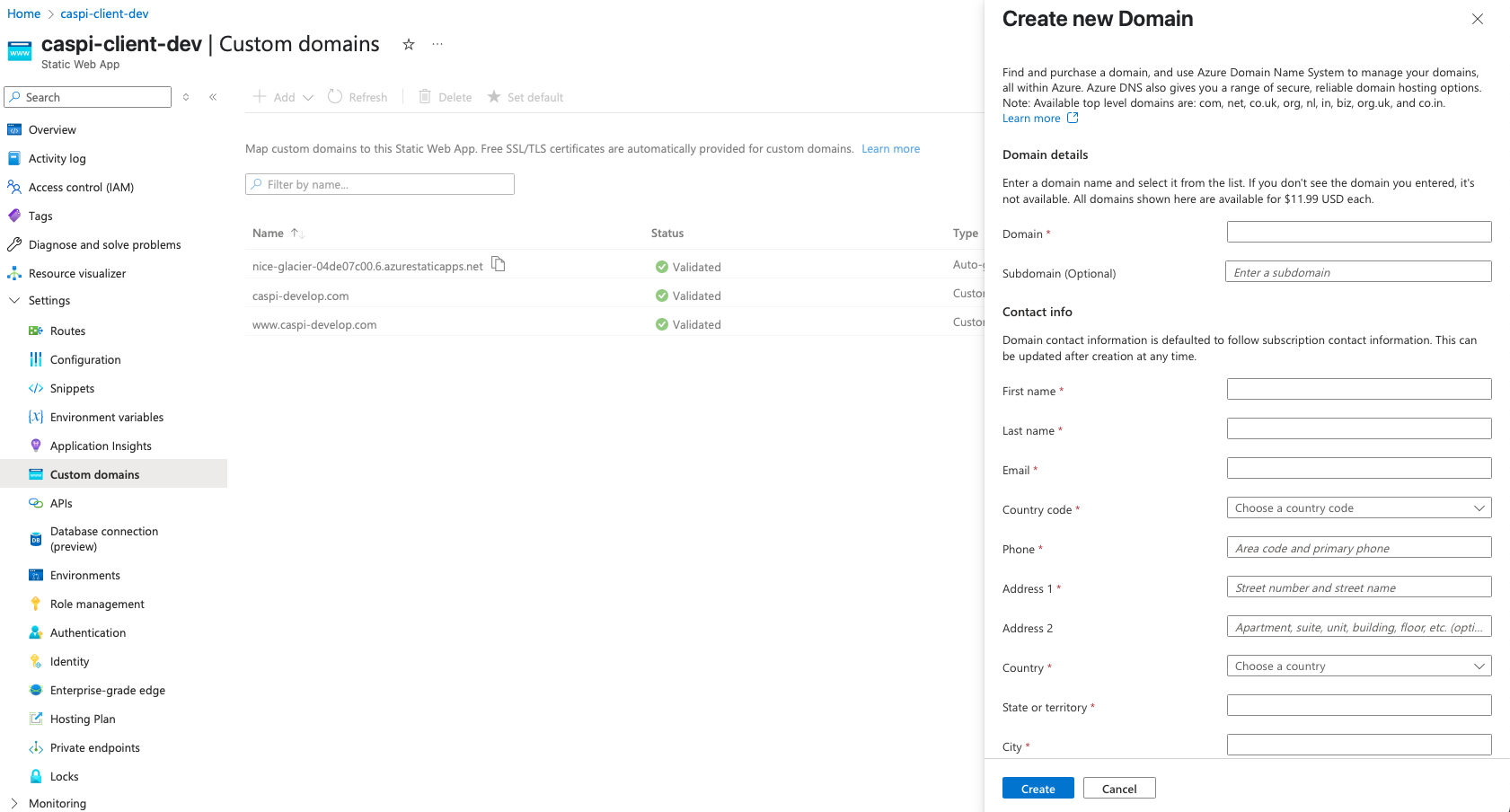Favorite this page with the star icon
This screenshot has height=812, width=1510.
(409, 44)
